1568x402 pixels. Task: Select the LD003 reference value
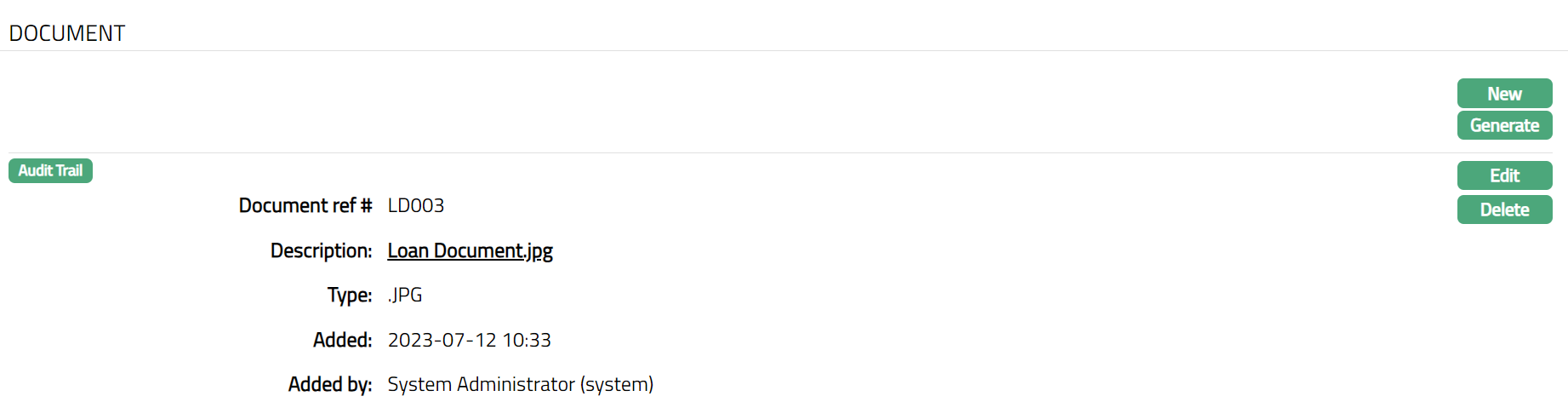click(x=416, y=205)
